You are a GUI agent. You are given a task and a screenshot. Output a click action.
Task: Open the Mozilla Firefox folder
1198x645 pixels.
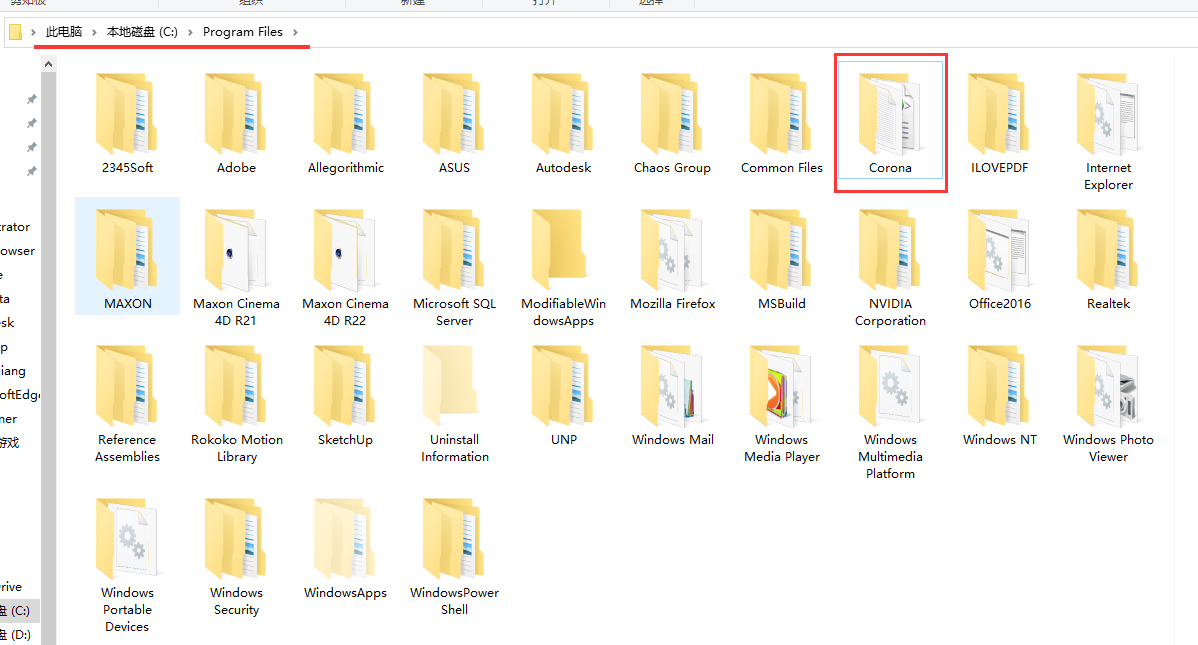(672, 258)
